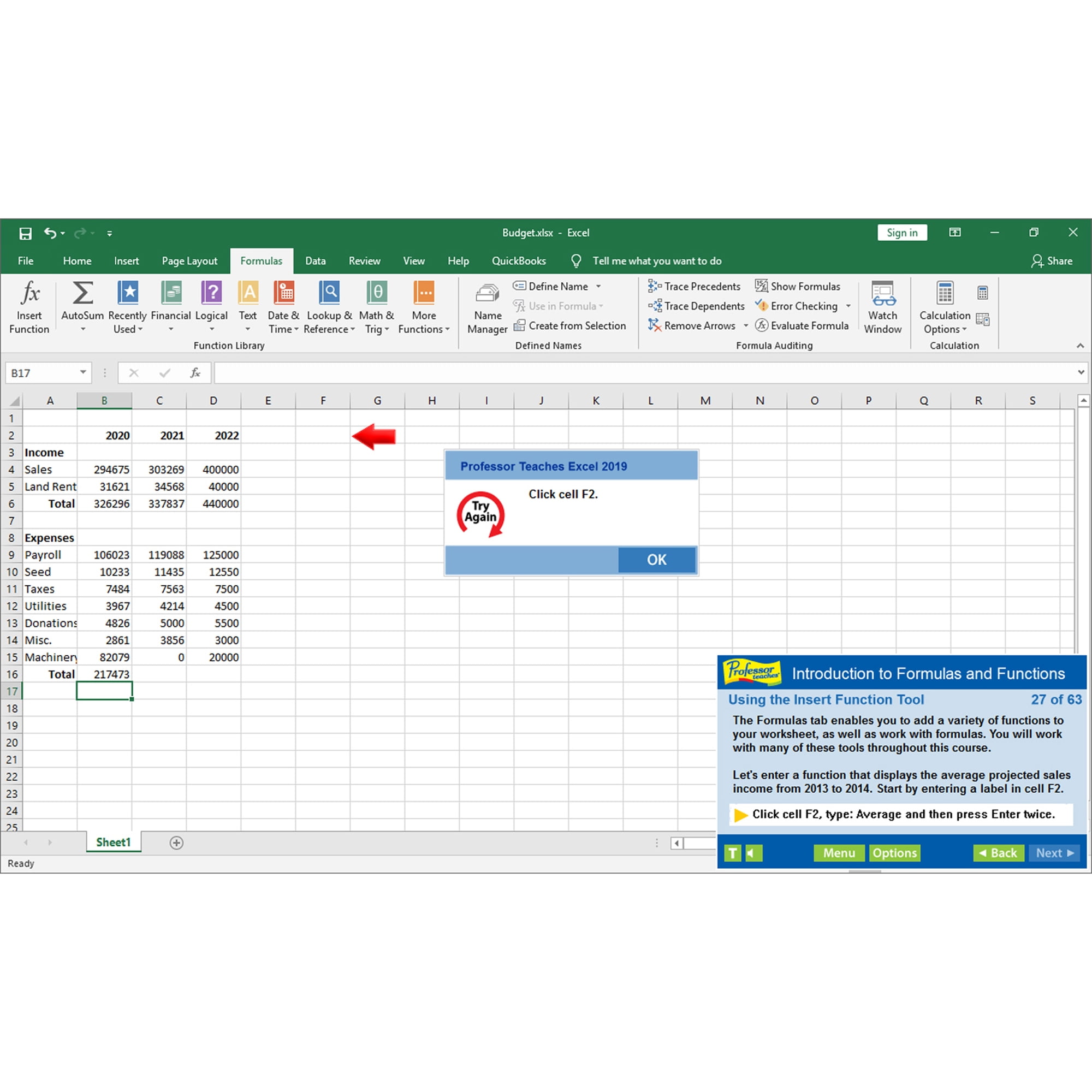Click the AutoSum sigma icon
This screenshot has width=1092, height=1092.
(82, 293)
